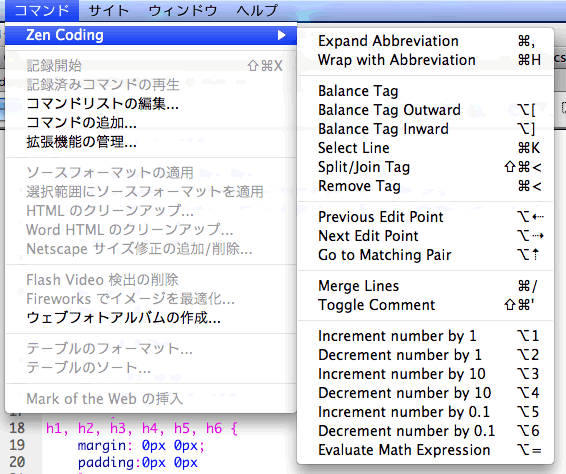
Task: Select Balance Tag Outward
Action: pos(425,110)
